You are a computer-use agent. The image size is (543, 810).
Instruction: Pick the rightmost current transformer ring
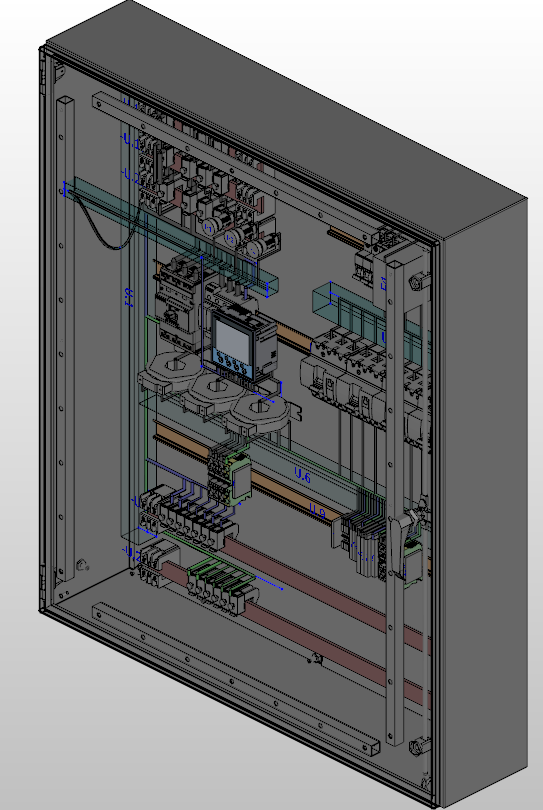pos(258,410)
